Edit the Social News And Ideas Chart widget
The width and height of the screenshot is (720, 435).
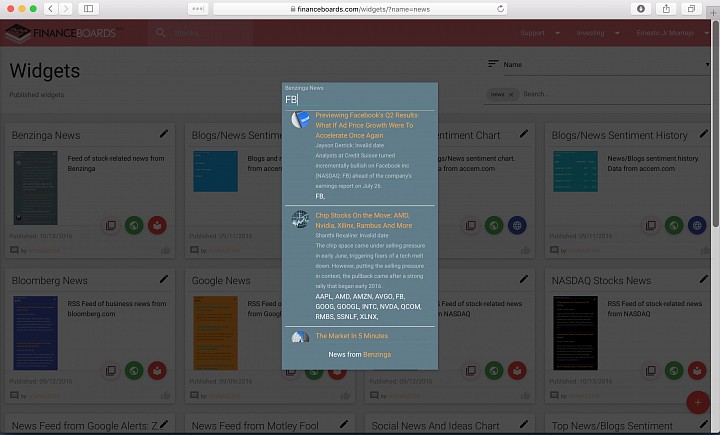[x=523, y=424]
